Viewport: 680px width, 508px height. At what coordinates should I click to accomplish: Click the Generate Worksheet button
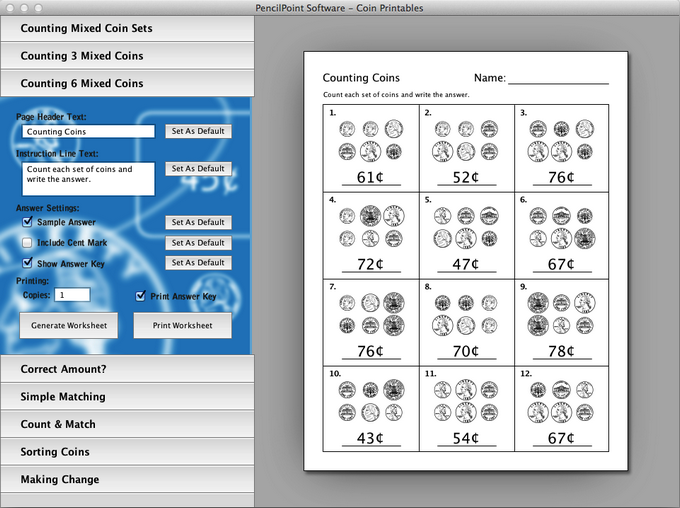point(69,325)
